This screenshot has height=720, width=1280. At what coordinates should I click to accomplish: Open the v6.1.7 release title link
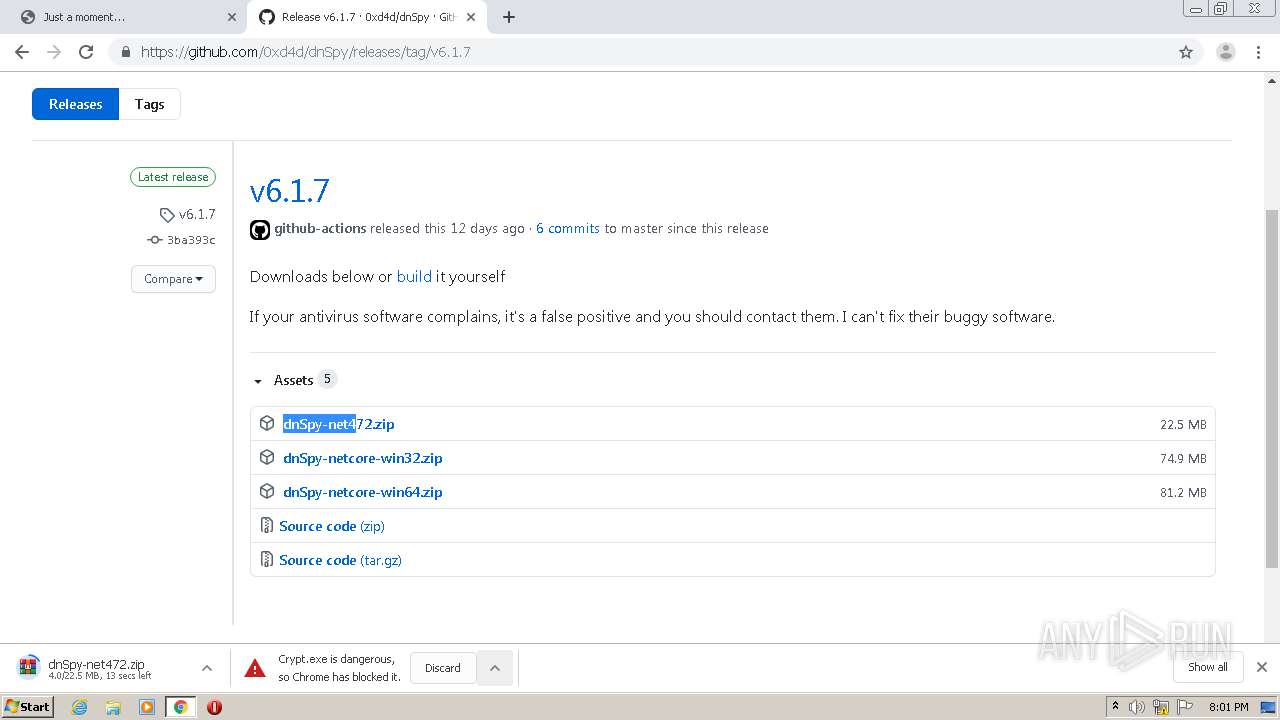tap(289, 190)
